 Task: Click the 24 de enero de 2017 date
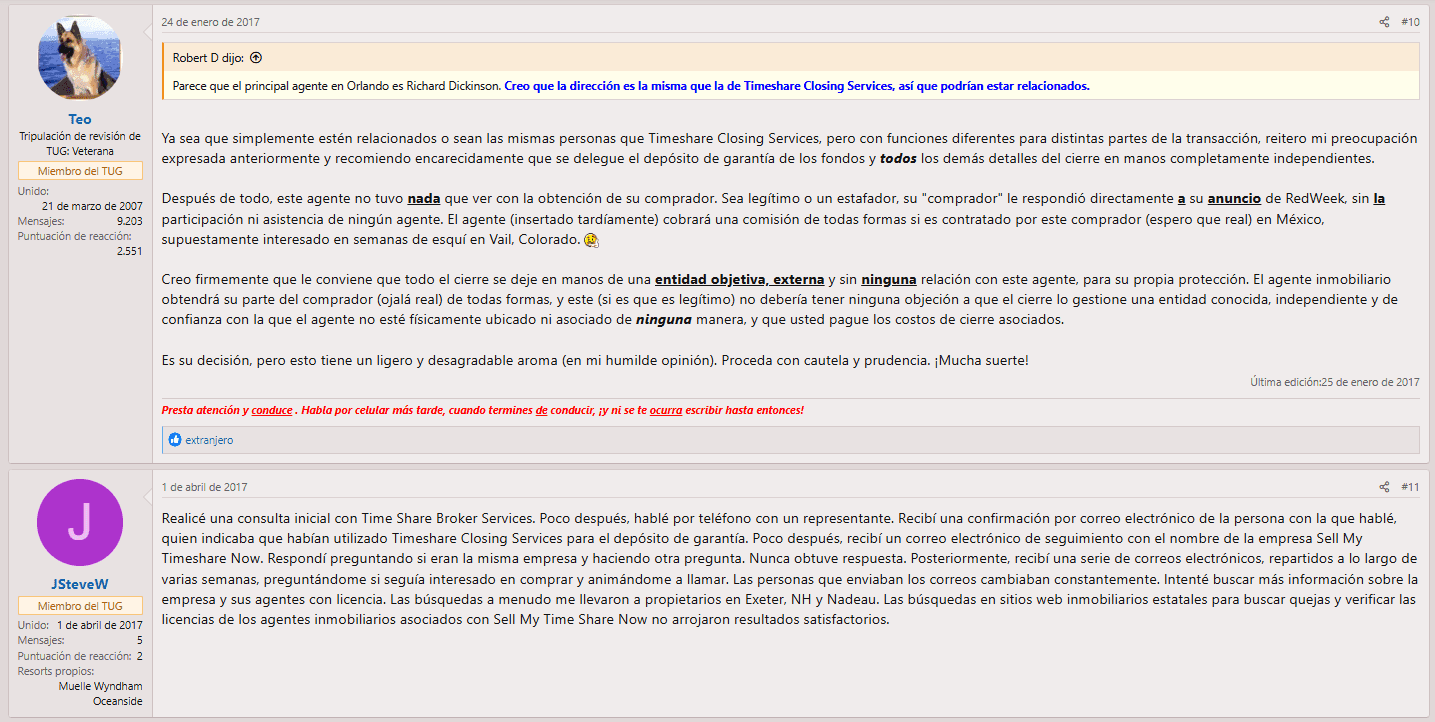(210, 22)
